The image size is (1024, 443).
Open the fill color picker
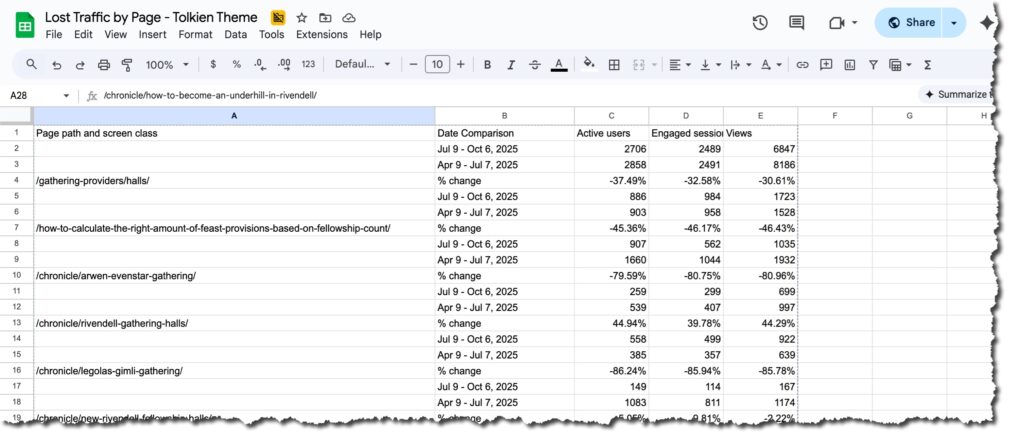click(x=588, y=64)
